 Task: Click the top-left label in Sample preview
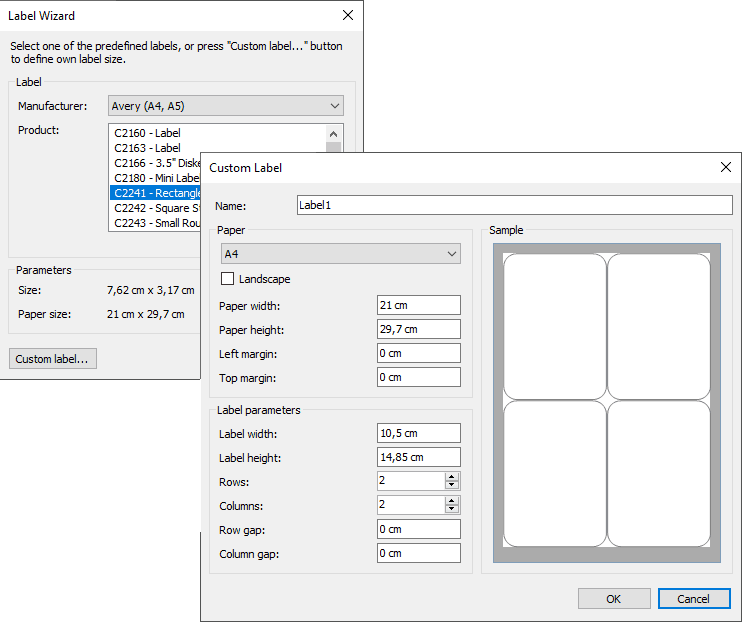(555, 327)
